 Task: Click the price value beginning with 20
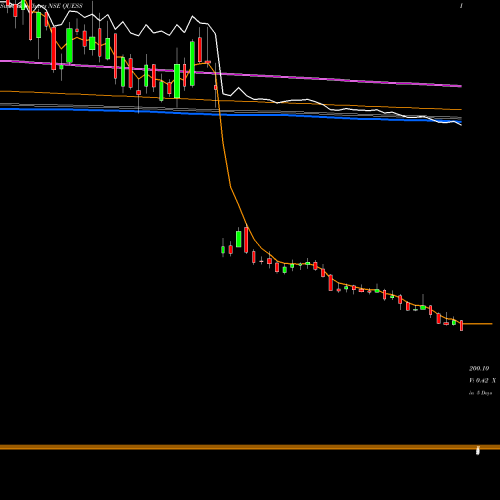click(x=479, y=368)
